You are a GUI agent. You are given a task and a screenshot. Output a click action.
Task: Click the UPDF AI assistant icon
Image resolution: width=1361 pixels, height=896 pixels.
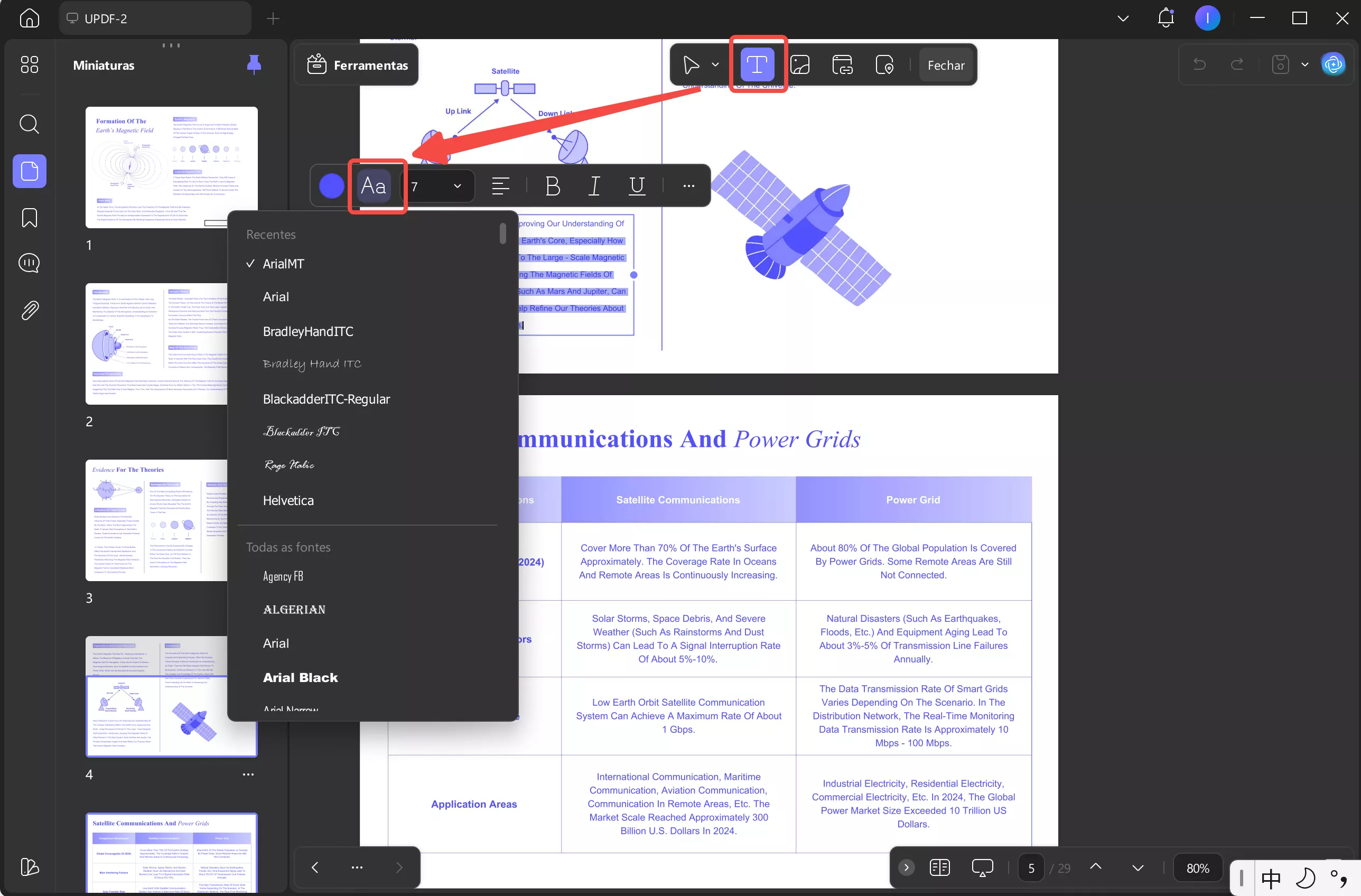pyautogui.click(x=1333, y=64)
